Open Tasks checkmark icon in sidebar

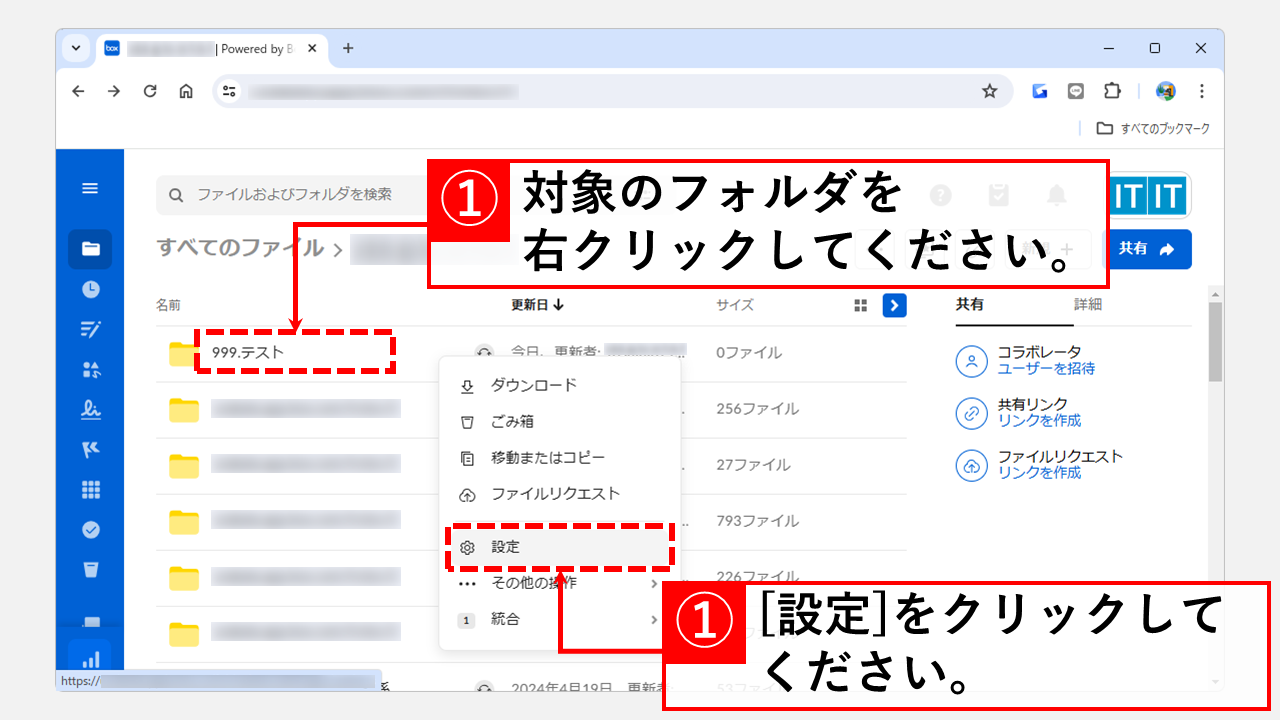[90, 529]
